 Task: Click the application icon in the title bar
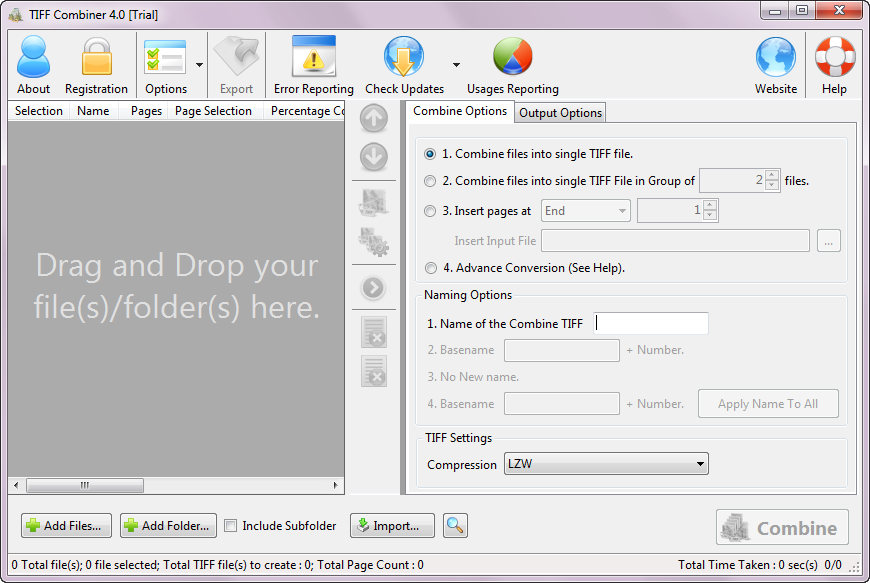(16, 14)
